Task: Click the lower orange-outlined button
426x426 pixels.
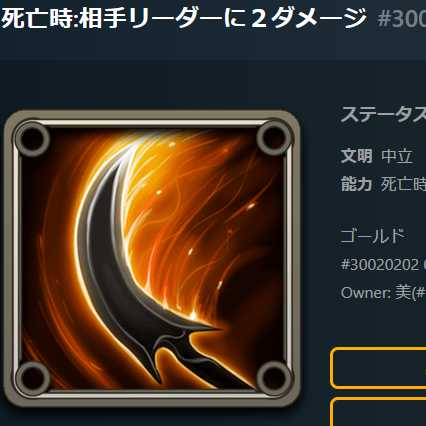Action: pyautogui.click(x=378, y=411)
